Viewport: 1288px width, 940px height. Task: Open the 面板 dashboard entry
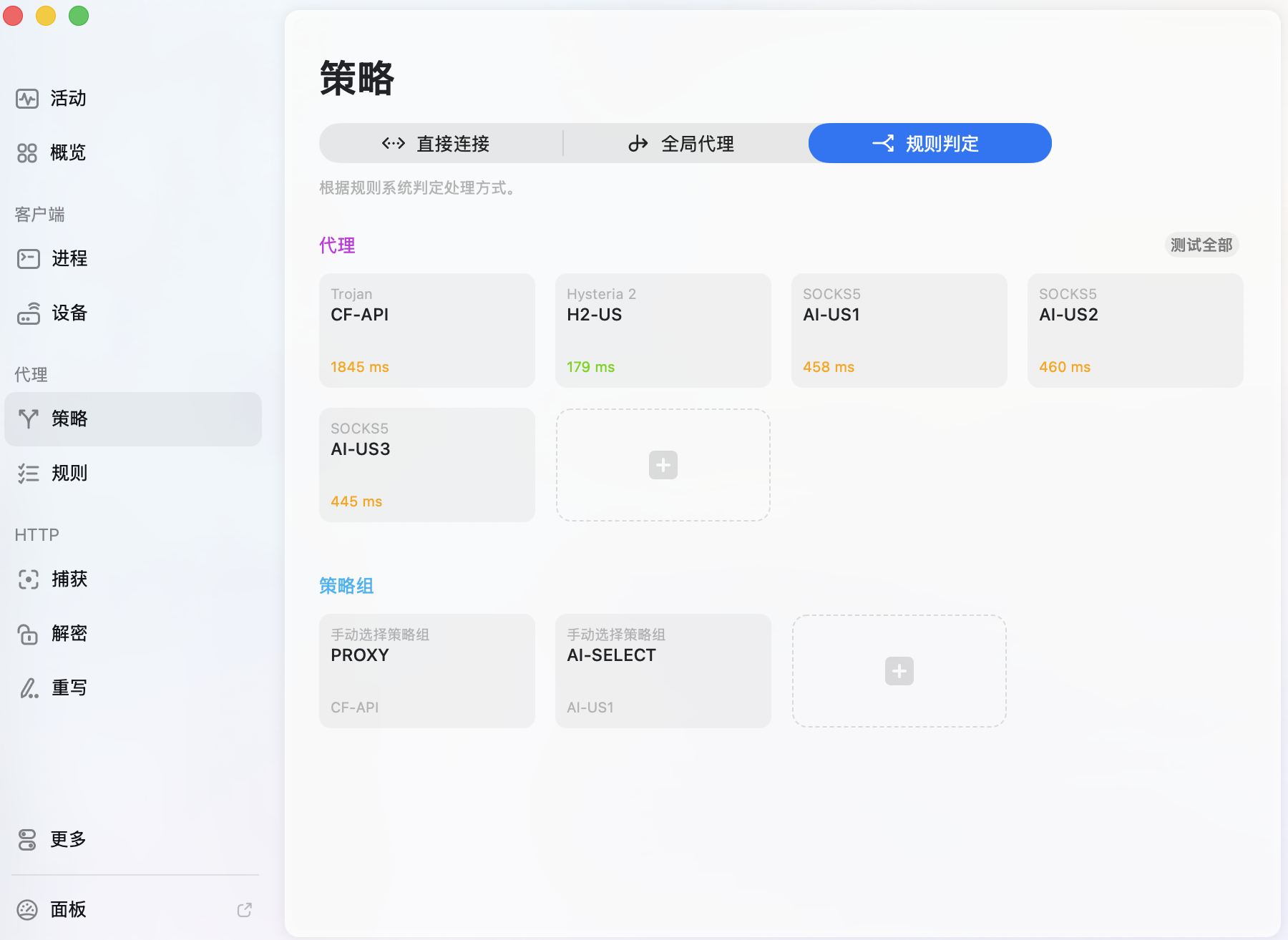click(133, 910)
